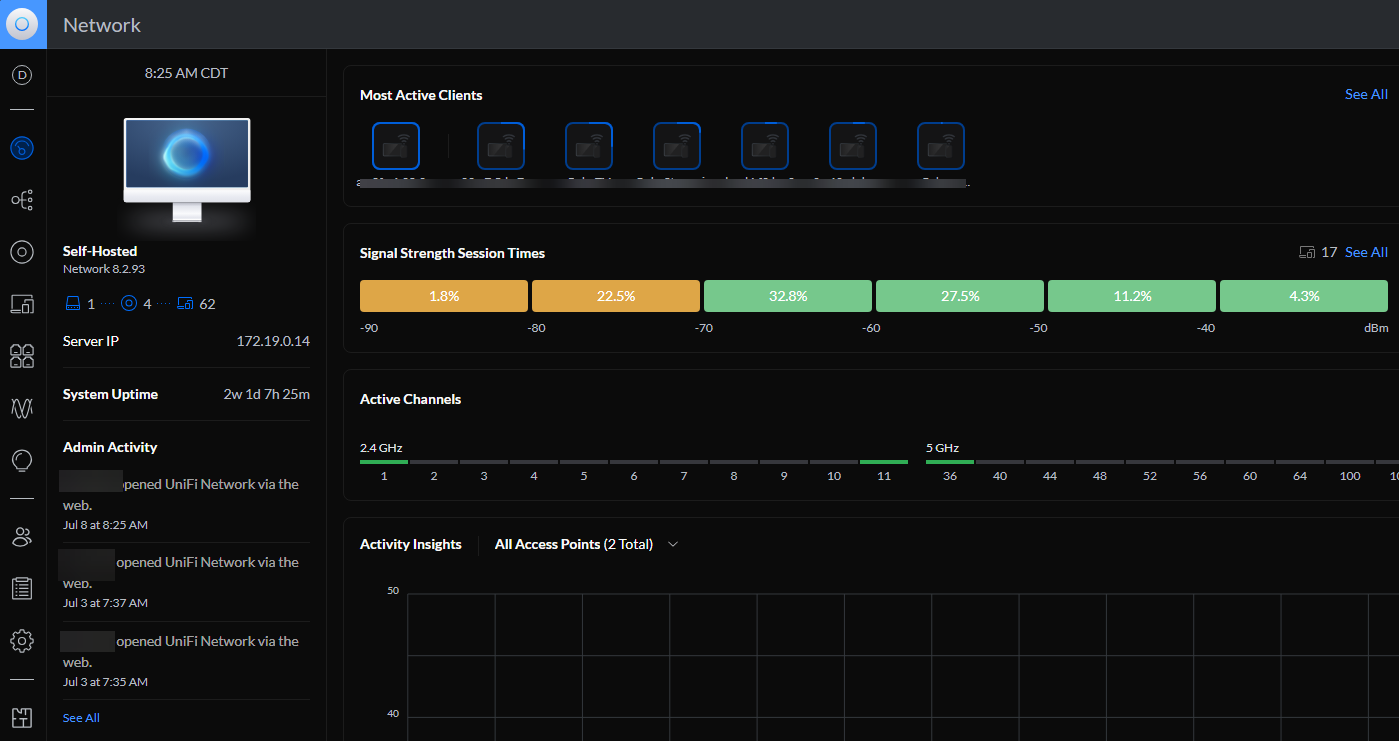This screenshot has height=741, width=1399.
Task: Click See All under Admin Activity
Action: (81, 718)
